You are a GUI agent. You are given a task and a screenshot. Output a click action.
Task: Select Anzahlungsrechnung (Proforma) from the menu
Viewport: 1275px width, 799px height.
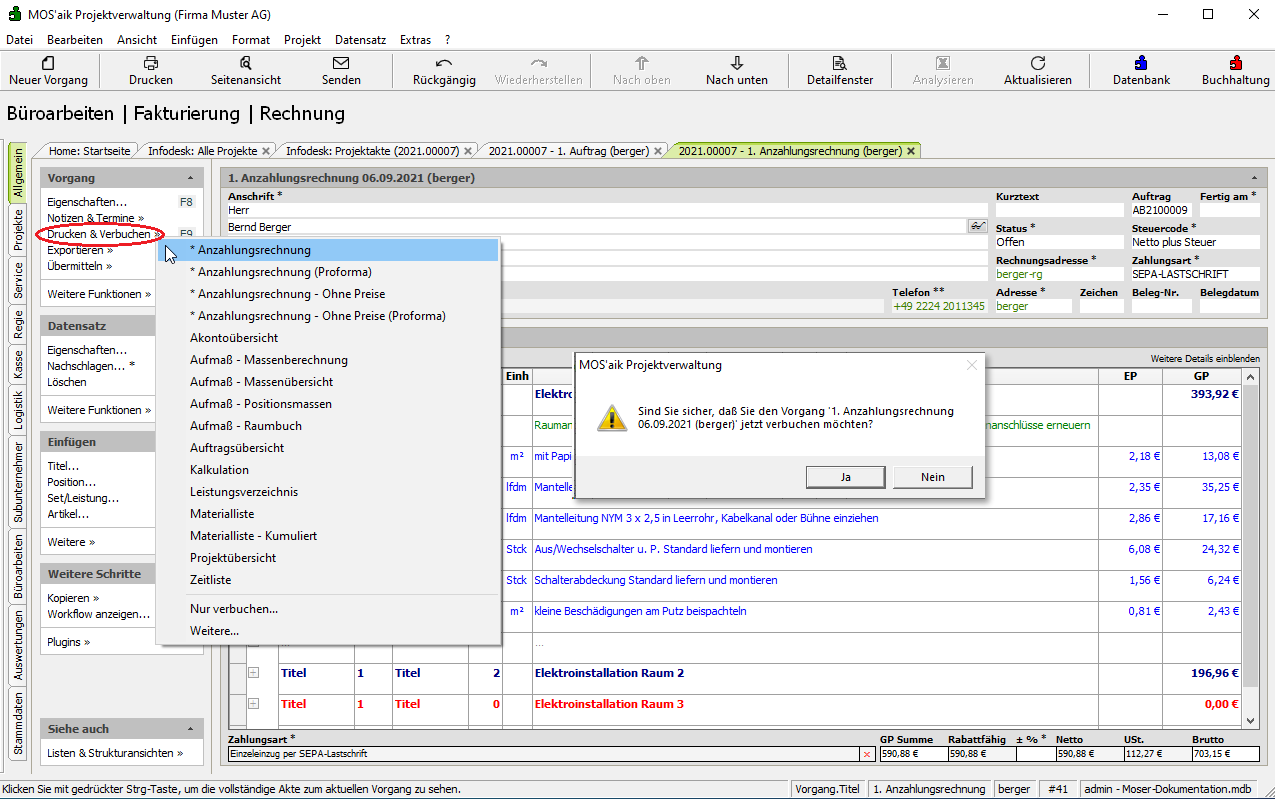click(x=280, y=272)
